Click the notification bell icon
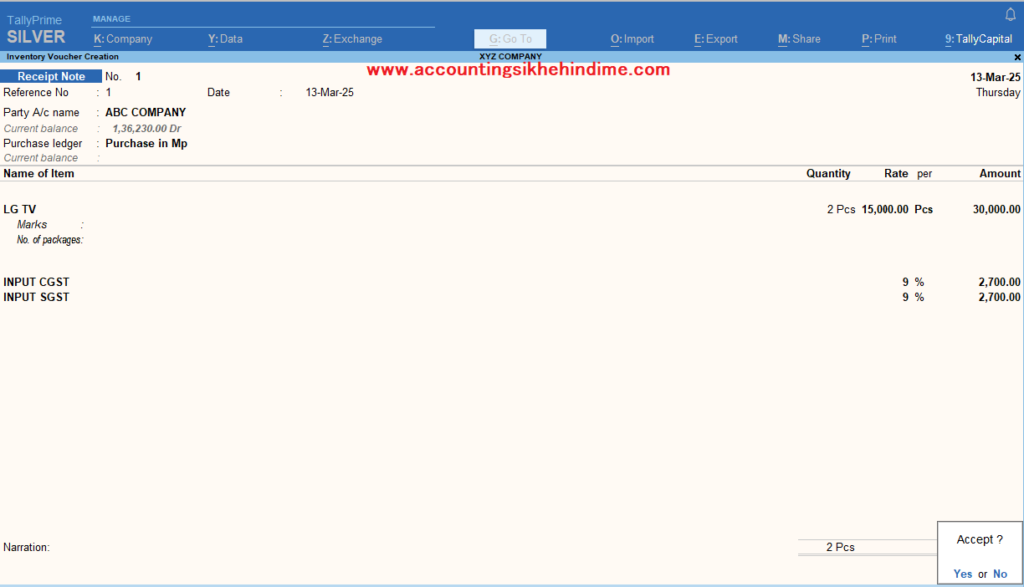Viewport: 1024px width, 587px height. pyautogui.click(x=1010, y=14)
